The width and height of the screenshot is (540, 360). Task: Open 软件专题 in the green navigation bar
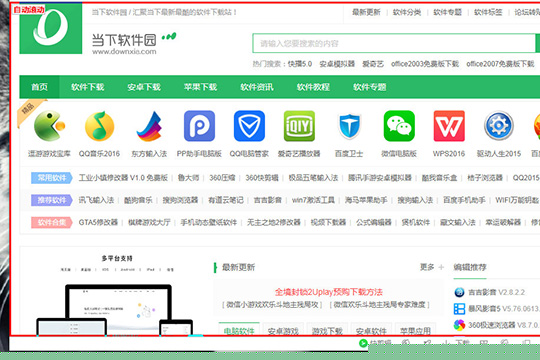pyautogui.click(x=370, y=87)
